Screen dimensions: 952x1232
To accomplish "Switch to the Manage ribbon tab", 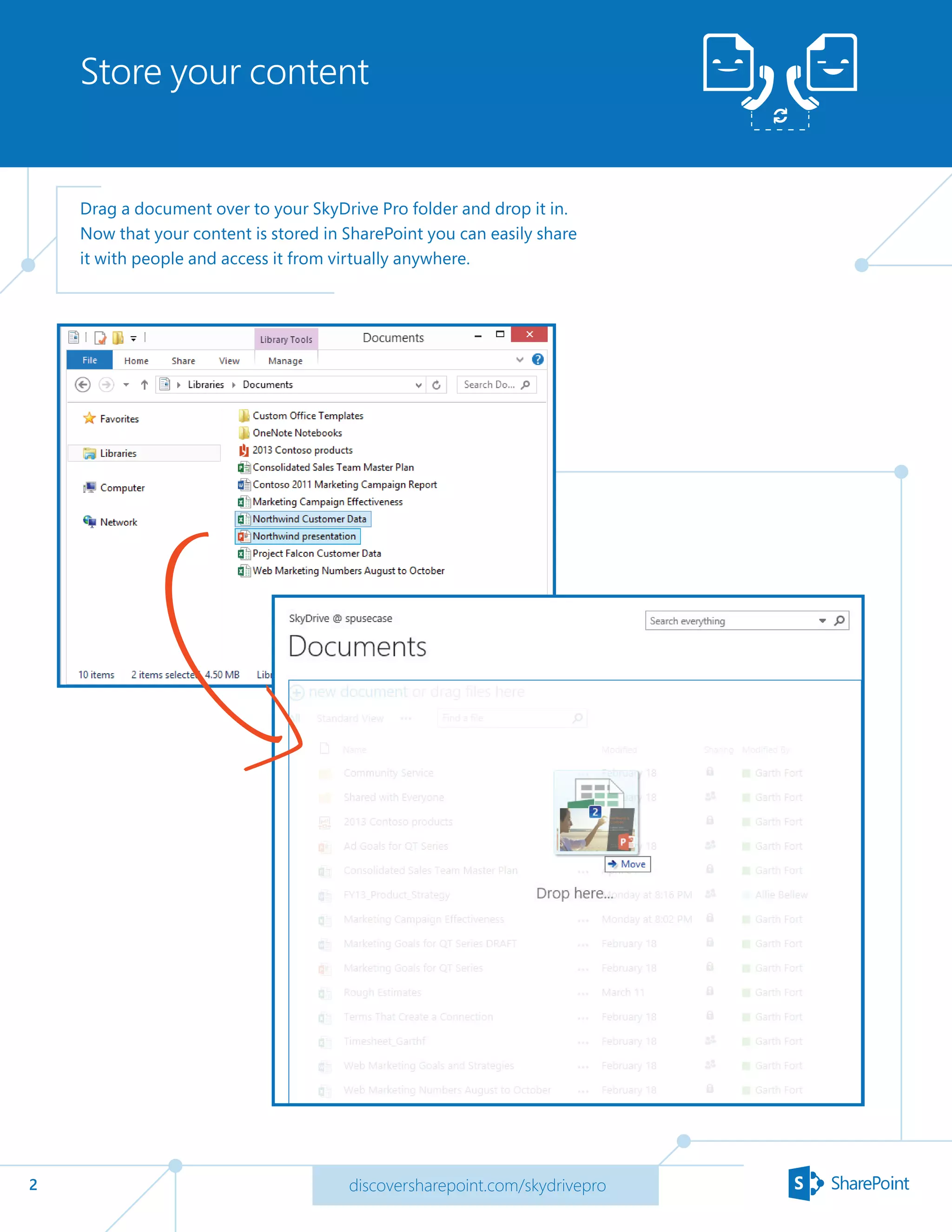I will pos(285,360).
